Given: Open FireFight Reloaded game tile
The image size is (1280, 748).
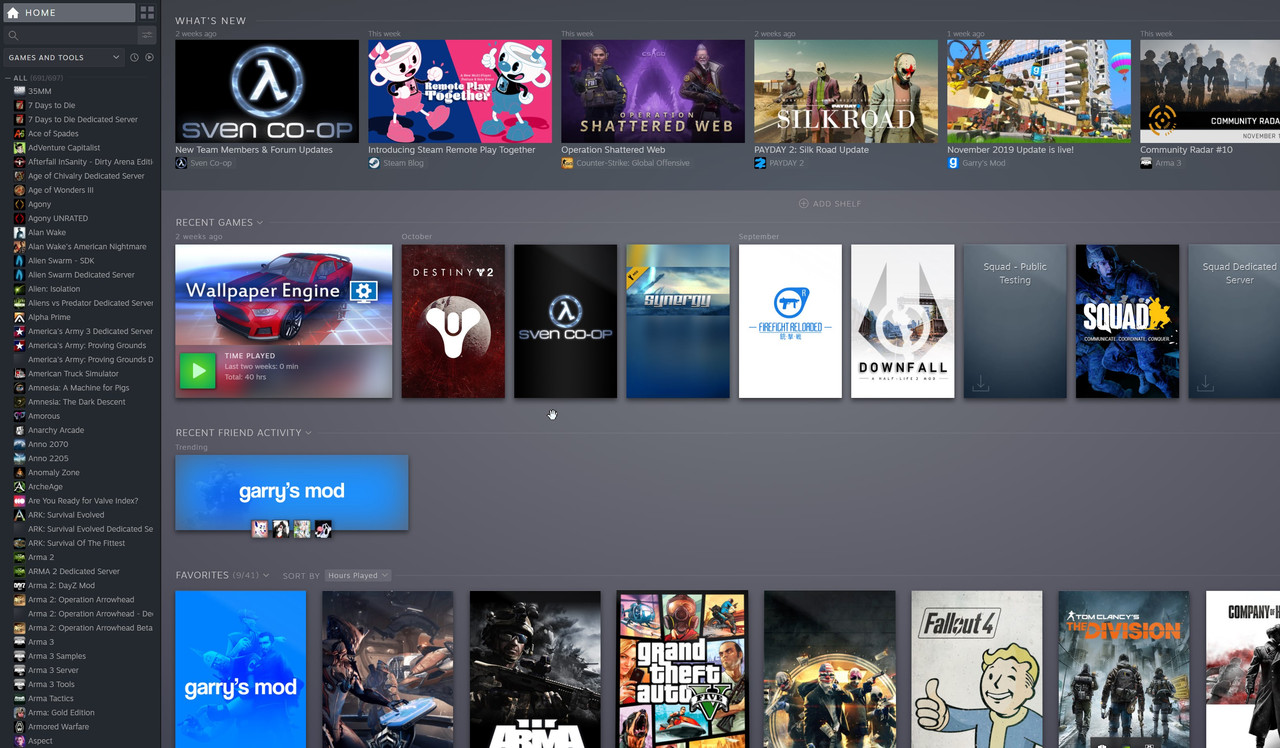Looking at the screenshot, I should [x=790, y=321].
